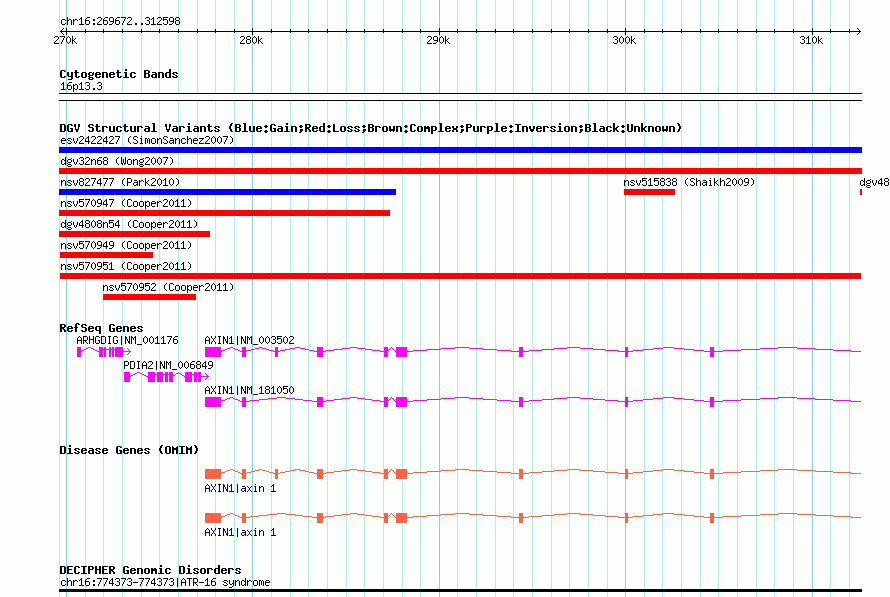The width and height of the screenshot is (890, 597).
Task: Click the esv2422427 blue gain variant bar
Action: click(460, 150)
